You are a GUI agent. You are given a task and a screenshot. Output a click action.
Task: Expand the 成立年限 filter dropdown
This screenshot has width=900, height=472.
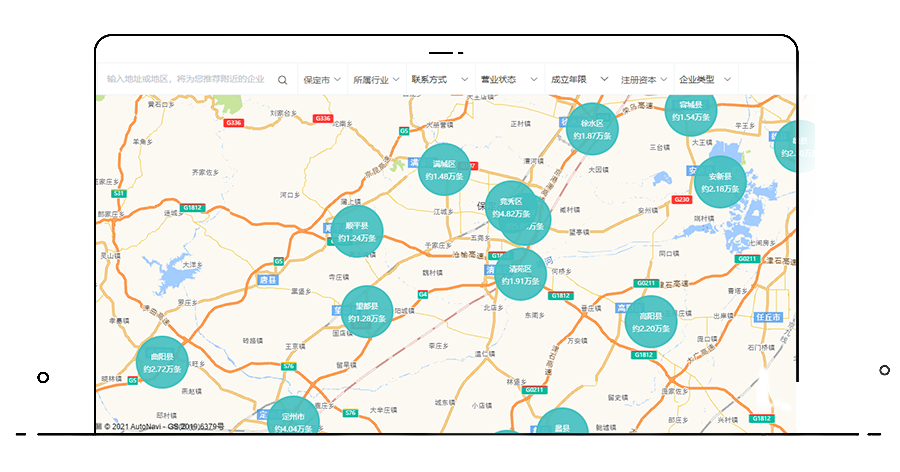[x=574, y=79]
